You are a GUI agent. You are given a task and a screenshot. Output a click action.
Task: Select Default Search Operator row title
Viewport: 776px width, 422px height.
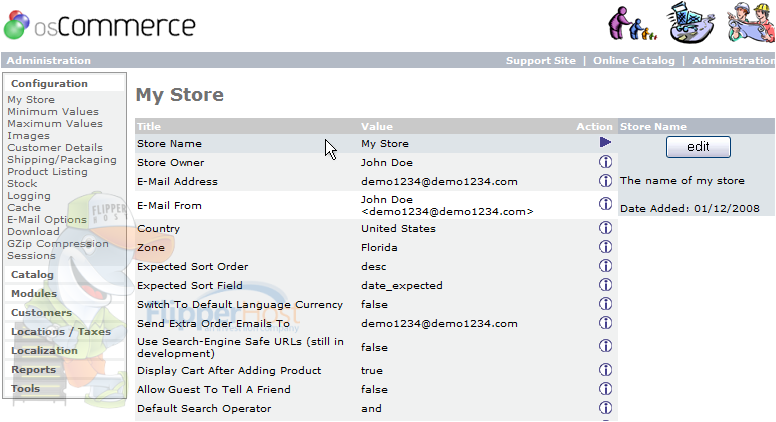coord(204,409)
